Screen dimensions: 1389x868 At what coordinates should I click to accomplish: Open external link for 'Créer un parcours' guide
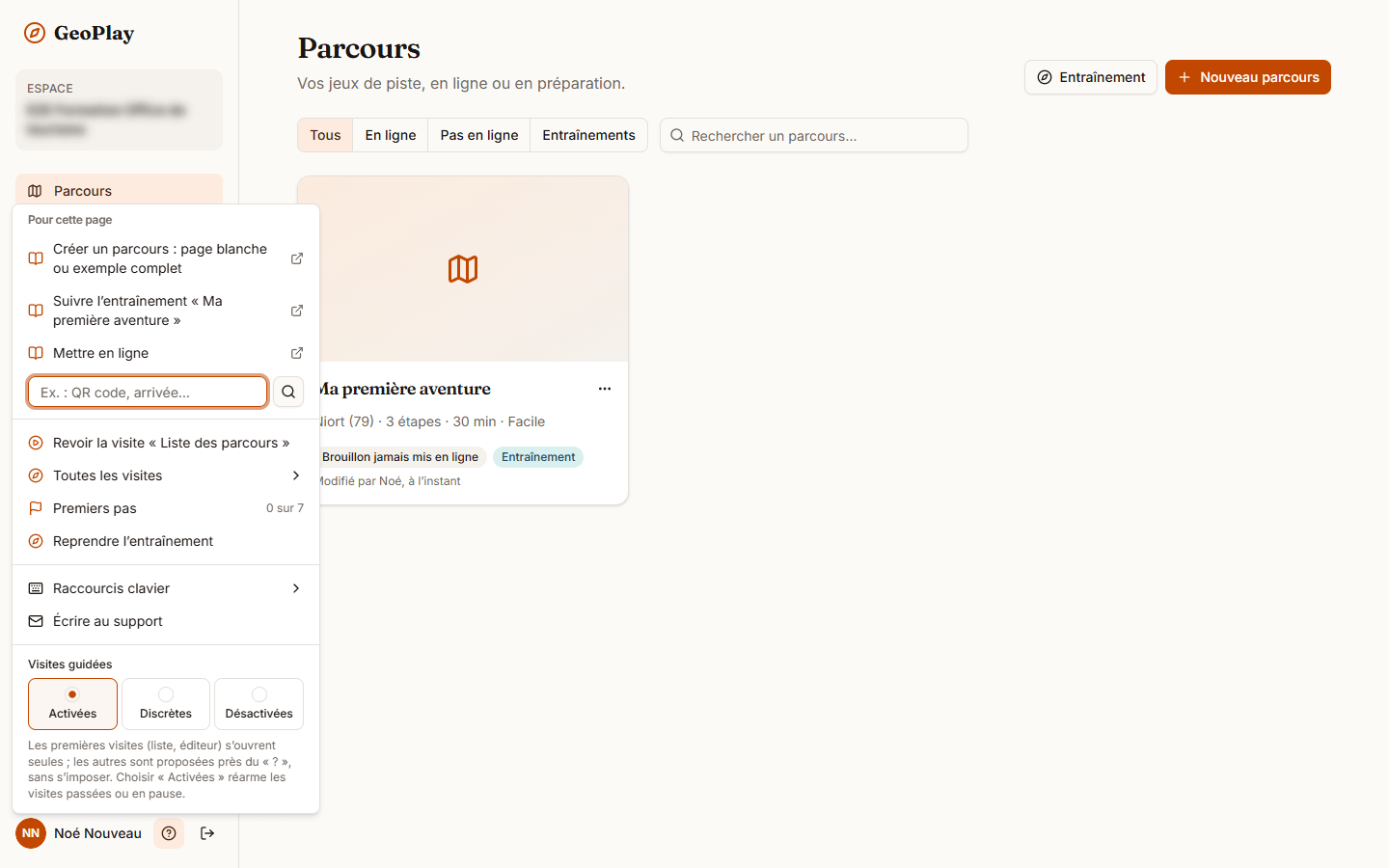coord(297,258)
